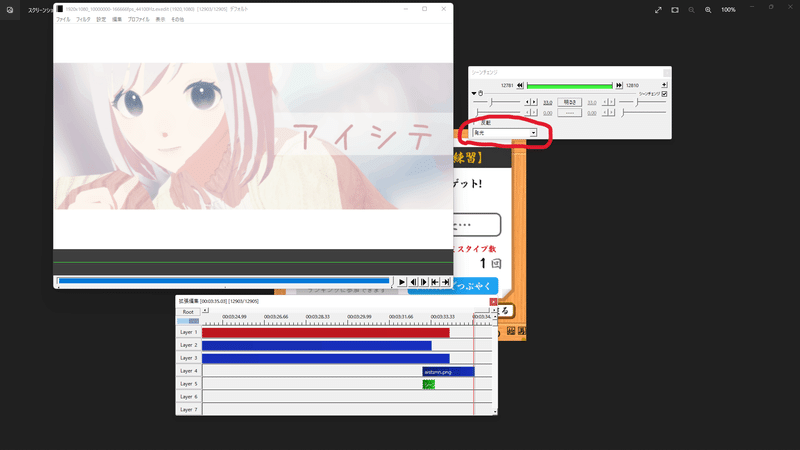Click the 100% zoom level text
Viewport: 800px width, 450px height.
(x=728, y=10)
